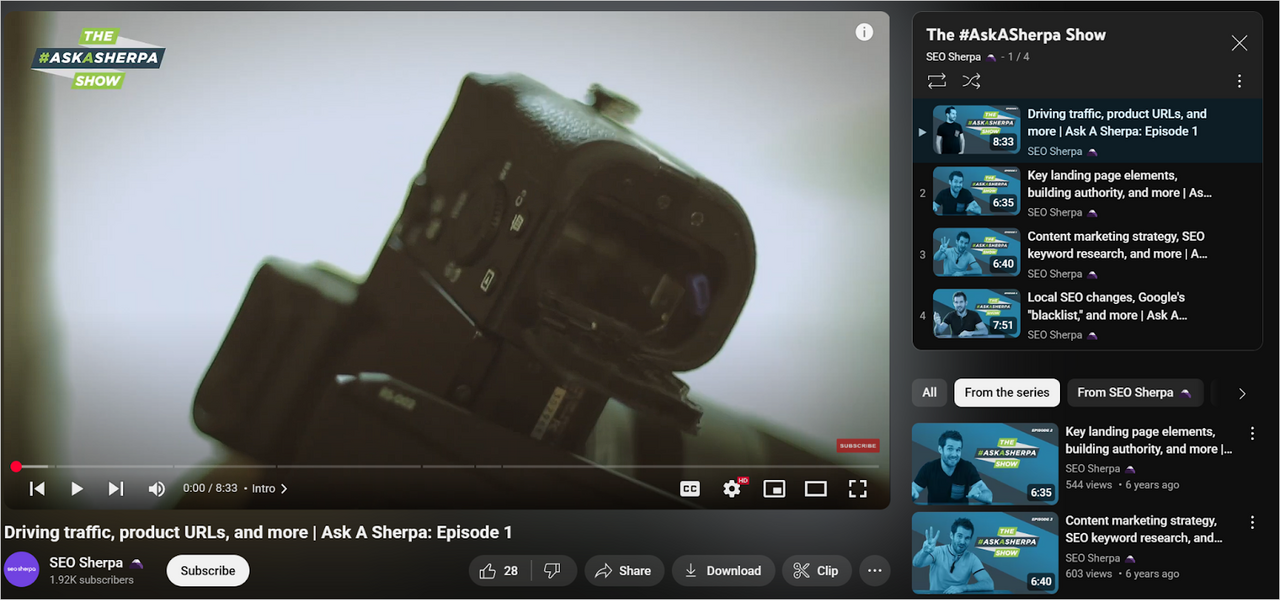Viewport: 1280px width, 600px height.
Task: Mute the video volume
Action: [157, 489]
